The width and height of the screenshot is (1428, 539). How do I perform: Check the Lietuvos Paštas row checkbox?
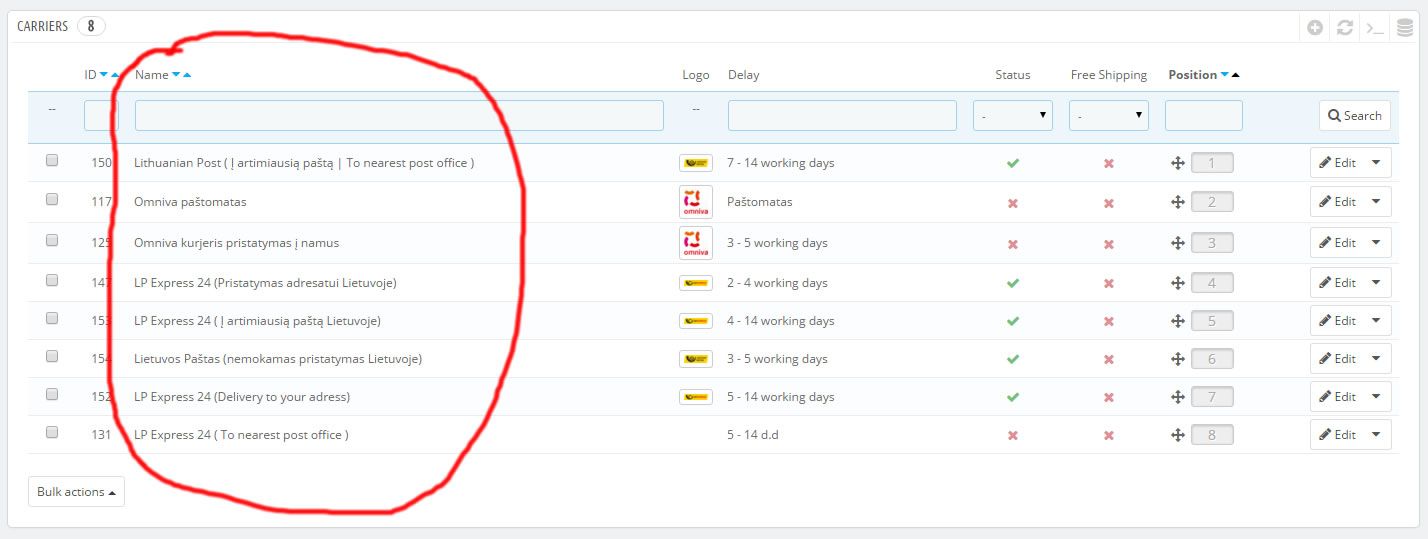tap(52, 356)
